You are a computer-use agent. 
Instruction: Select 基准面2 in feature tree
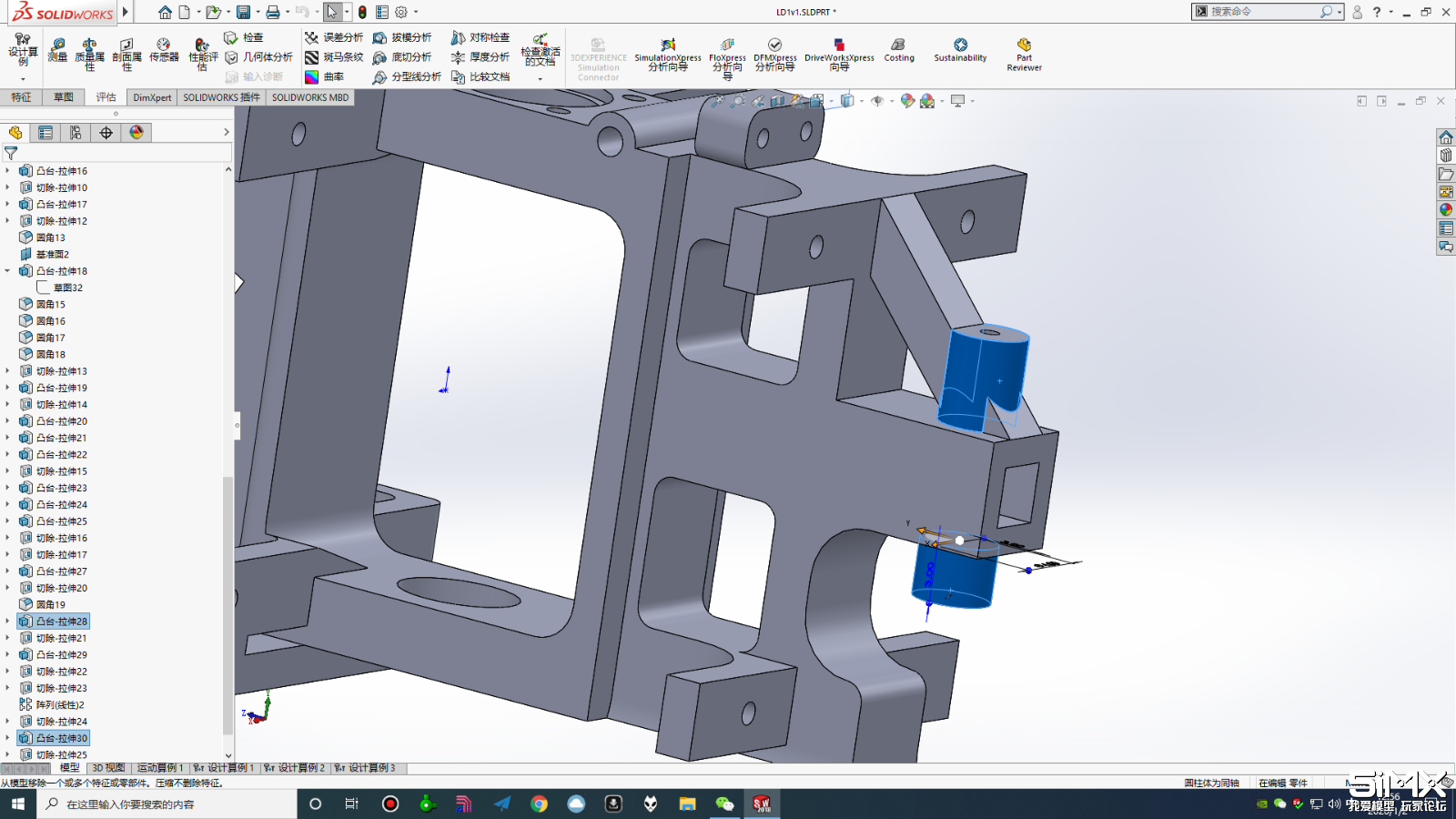(45, 255)
